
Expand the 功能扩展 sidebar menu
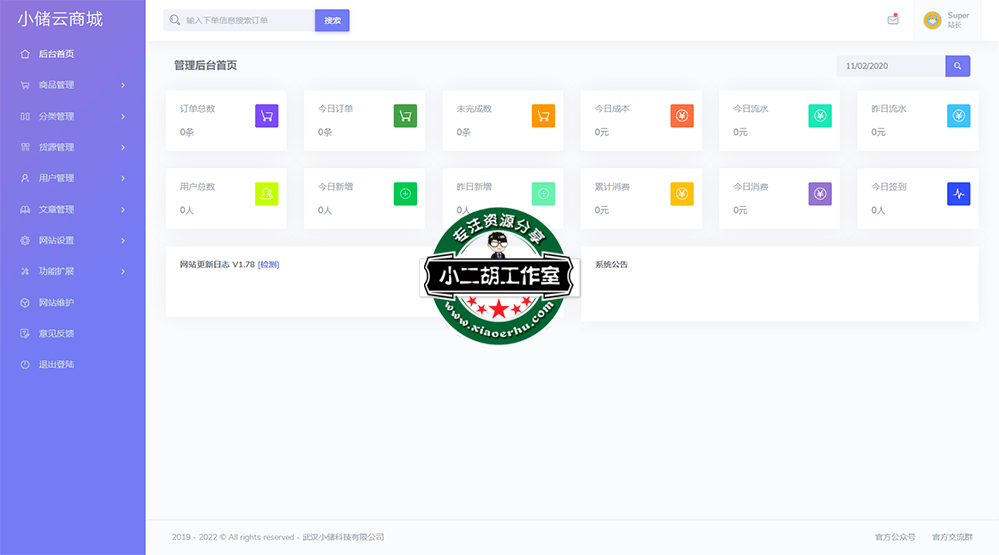click(x=72, y=271)
